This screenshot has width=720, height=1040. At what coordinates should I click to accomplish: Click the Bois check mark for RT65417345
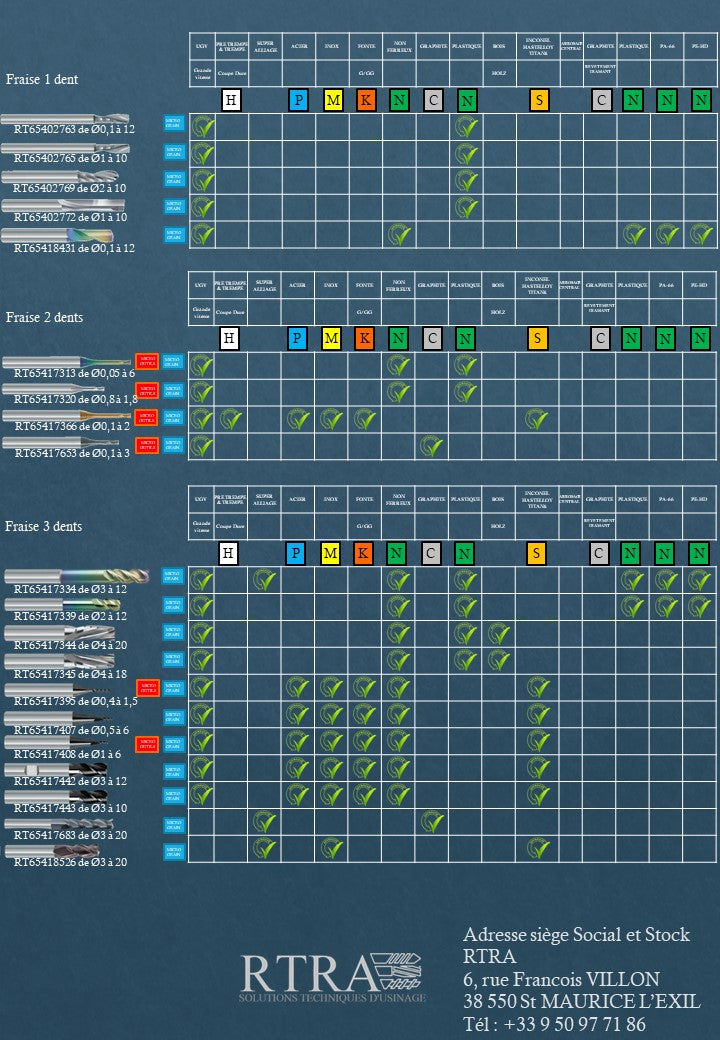click(x=499, y=660)
